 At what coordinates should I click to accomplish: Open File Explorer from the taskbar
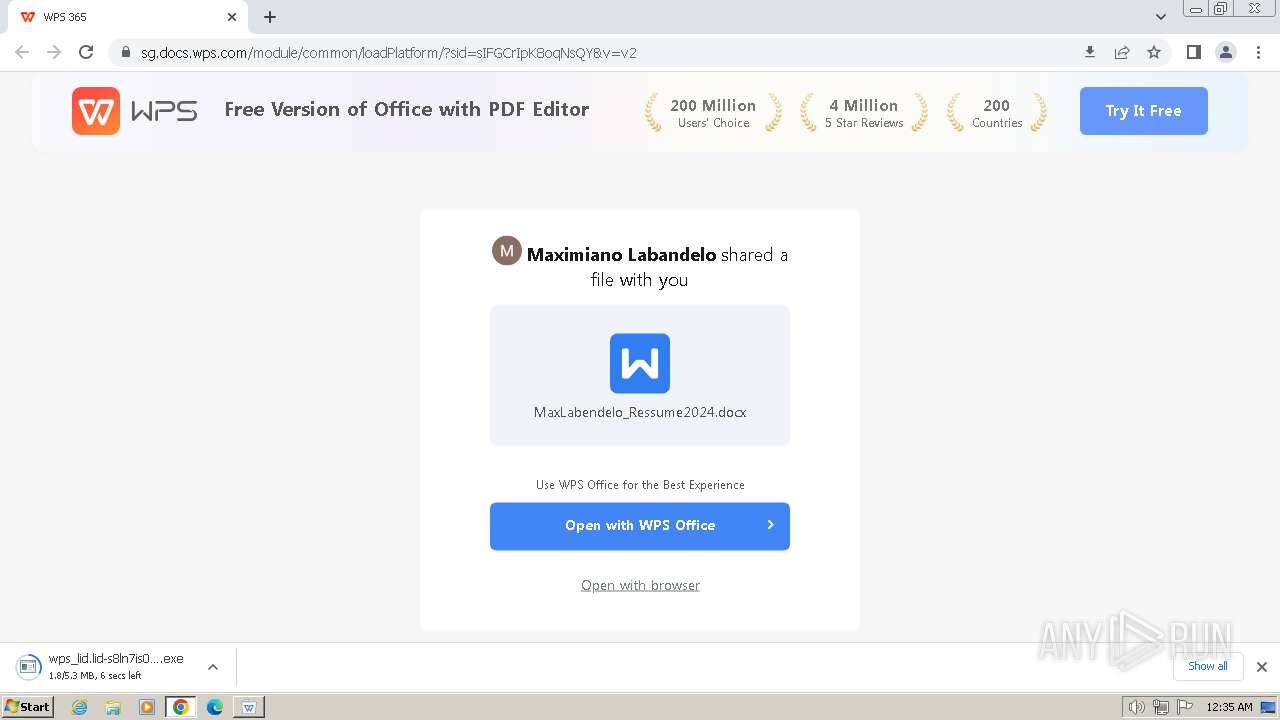point(113,707)
